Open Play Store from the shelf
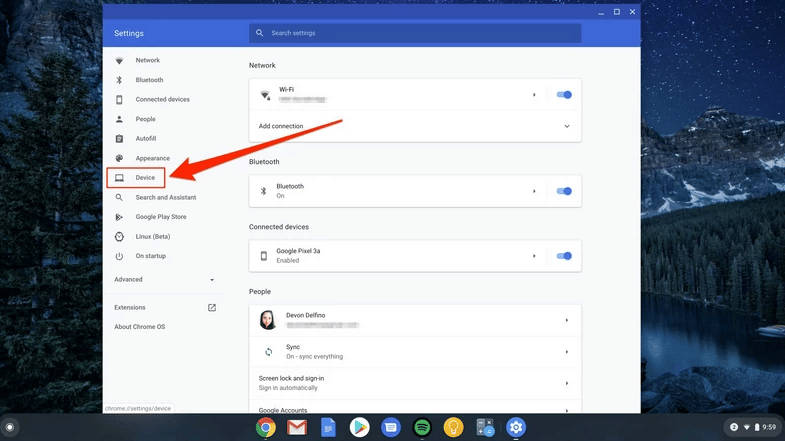 click(x=359, y=427)
